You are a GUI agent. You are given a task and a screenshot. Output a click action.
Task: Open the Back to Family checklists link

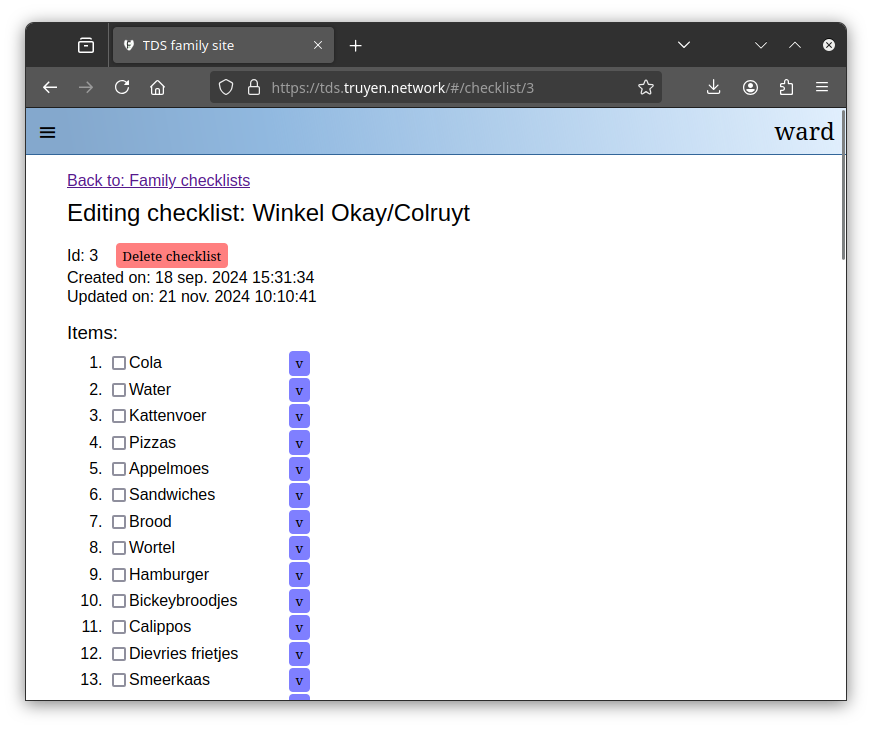click(158, 180)
